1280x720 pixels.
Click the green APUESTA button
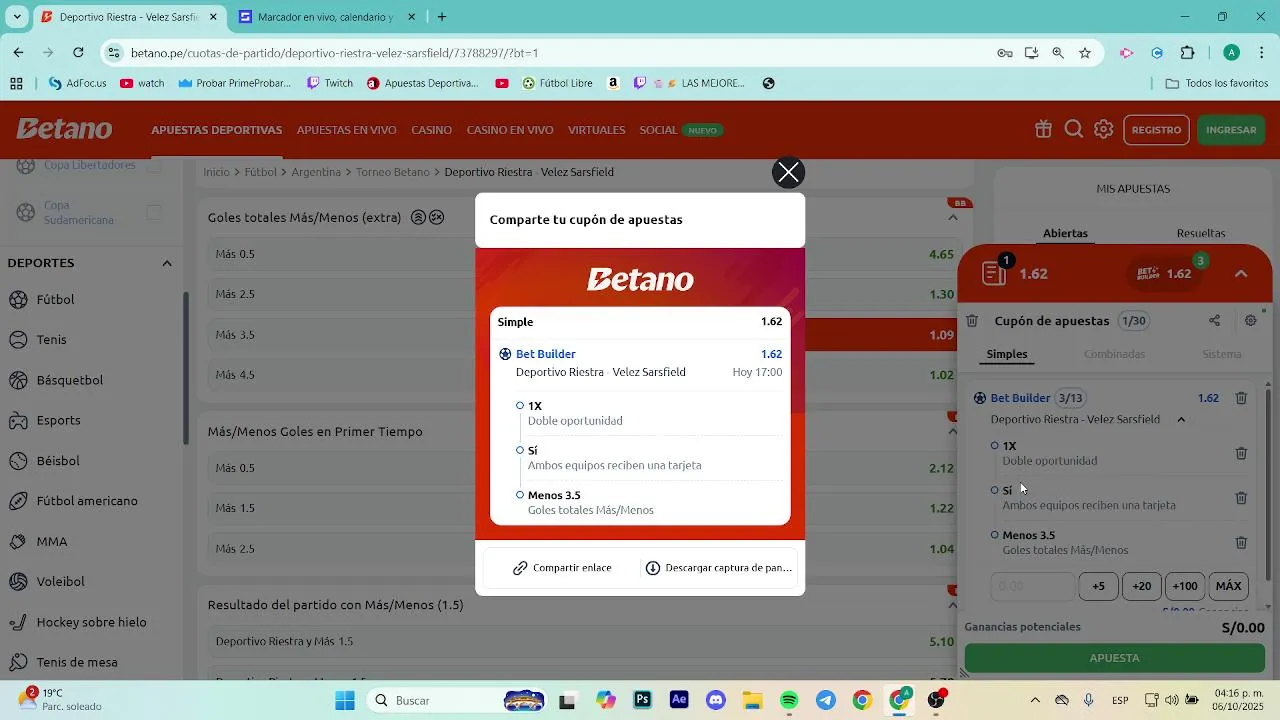1114,658
